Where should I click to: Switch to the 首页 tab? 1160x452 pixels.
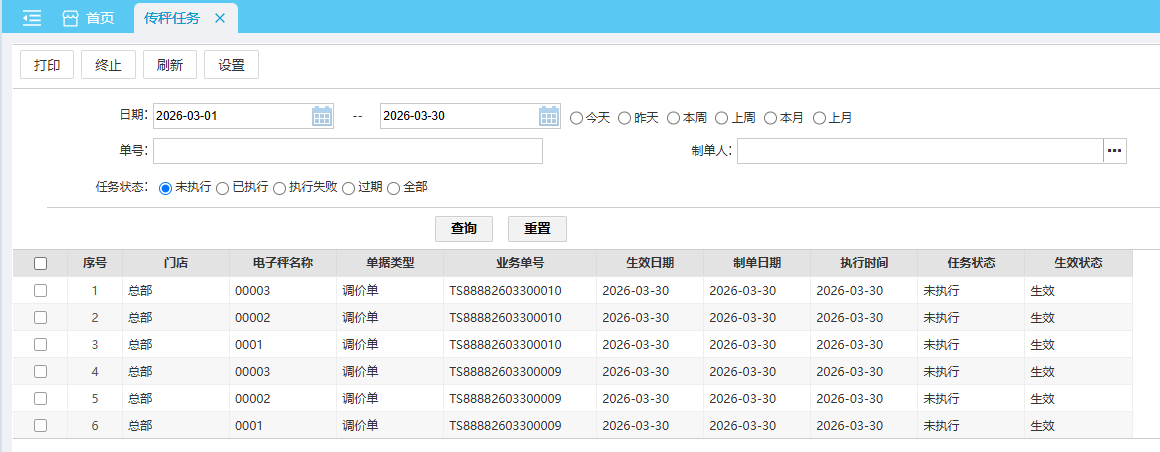[88, 18]
